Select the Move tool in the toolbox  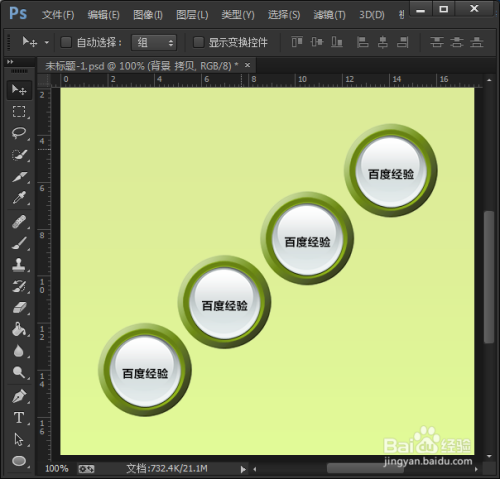click(x=19, y=90)
